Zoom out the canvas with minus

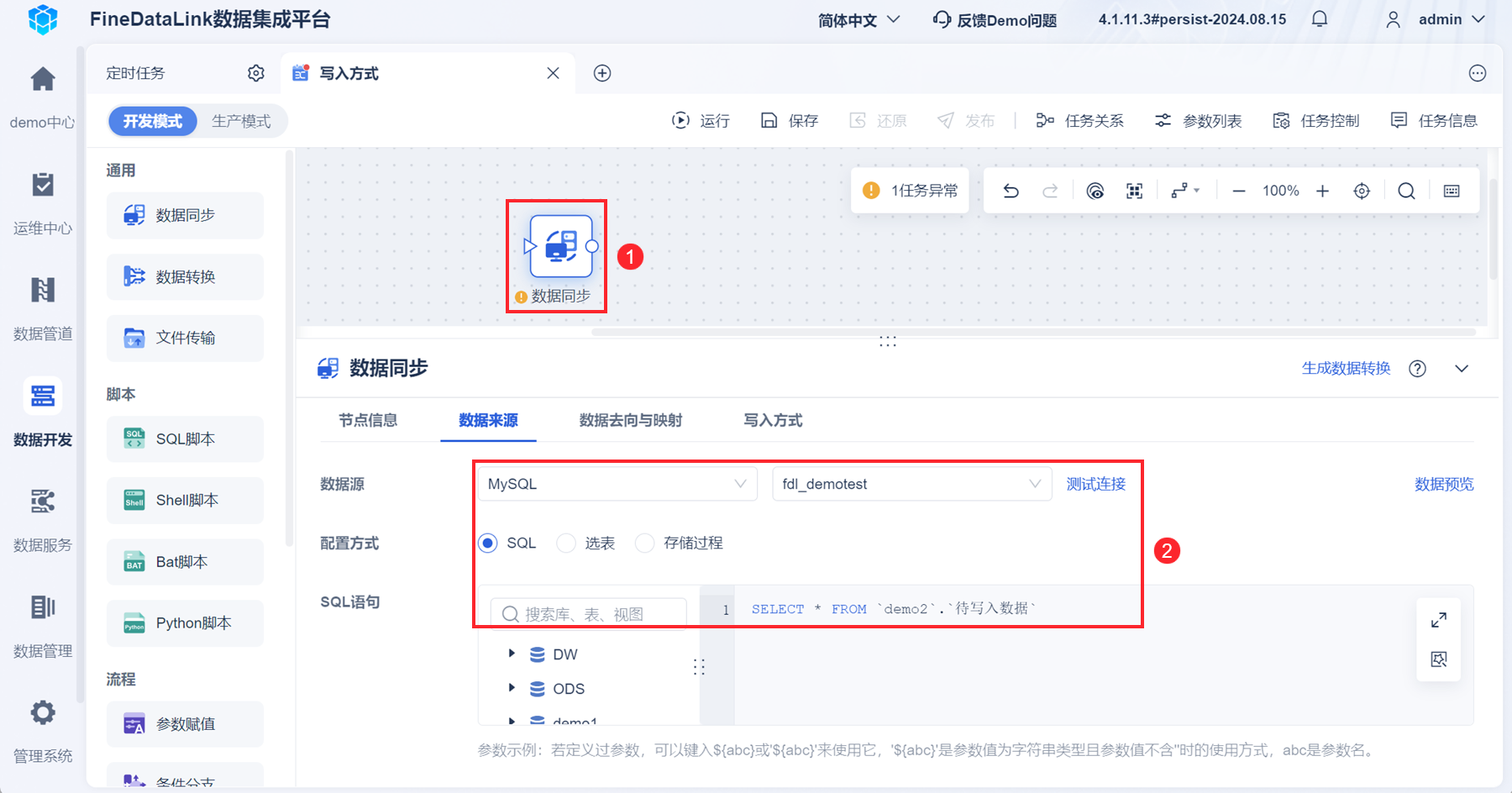coord(1239,192)
